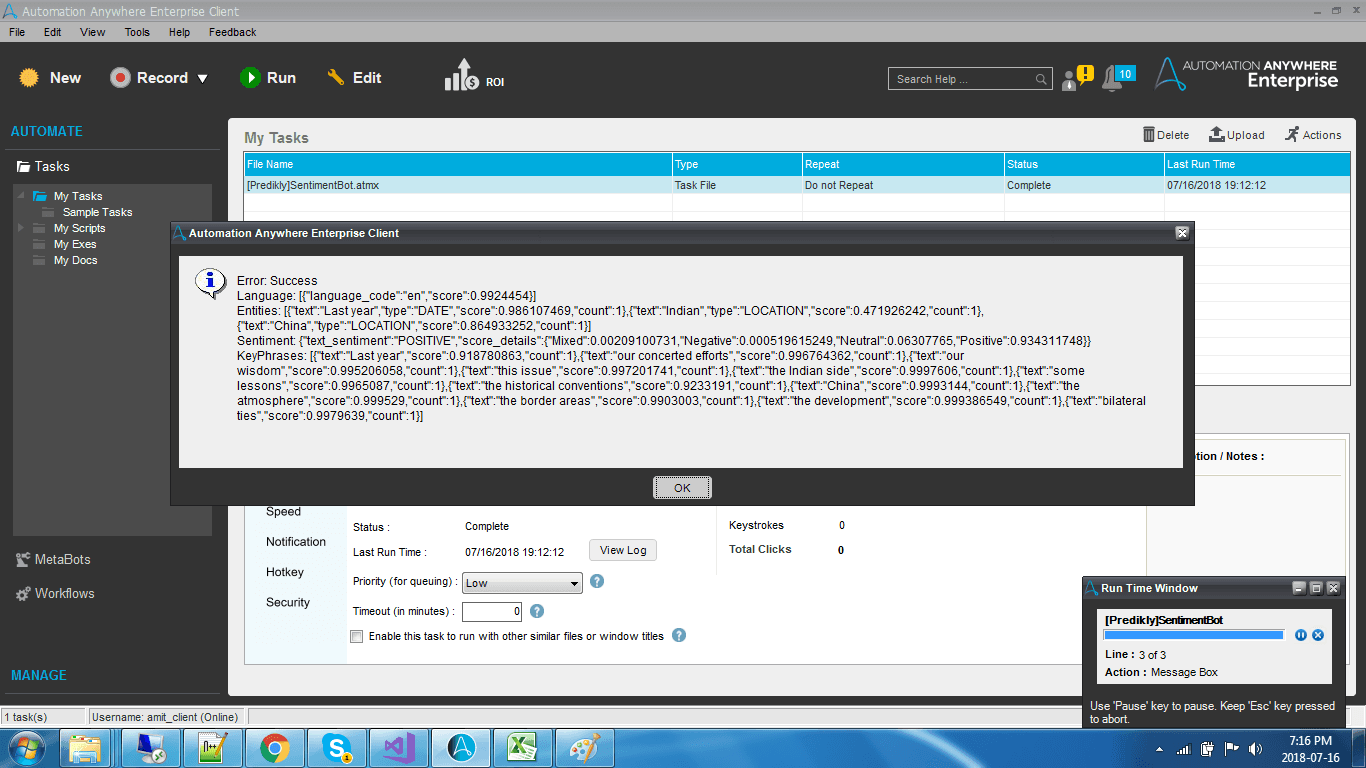This screenshot has width=1366, height=768.
Task: Open the Tools menu
Action: click(137, 32)
